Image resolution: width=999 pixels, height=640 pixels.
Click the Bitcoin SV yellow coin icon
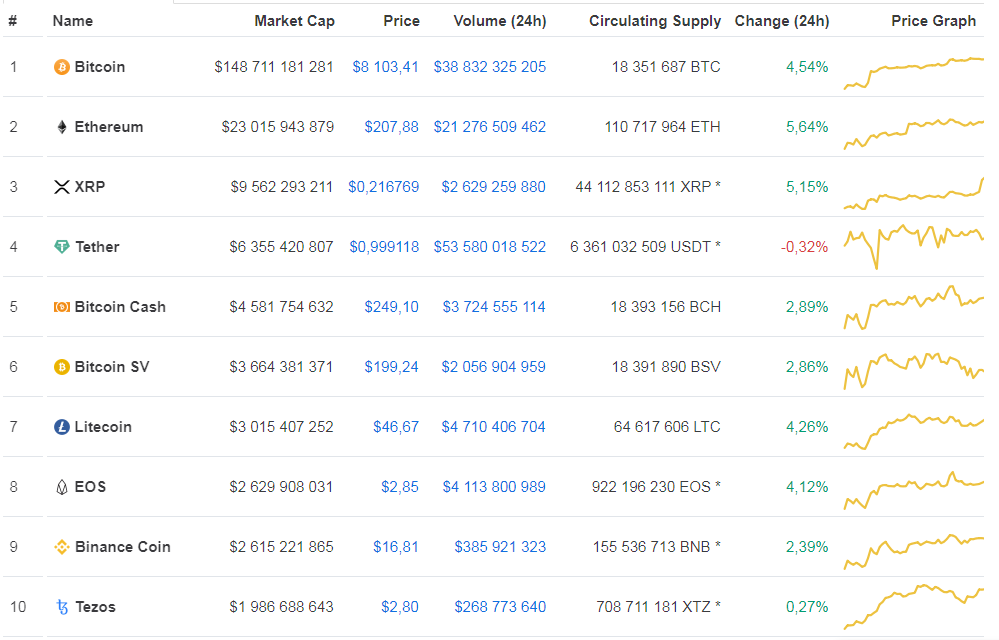pyautogui.click(x=62, y=367)
